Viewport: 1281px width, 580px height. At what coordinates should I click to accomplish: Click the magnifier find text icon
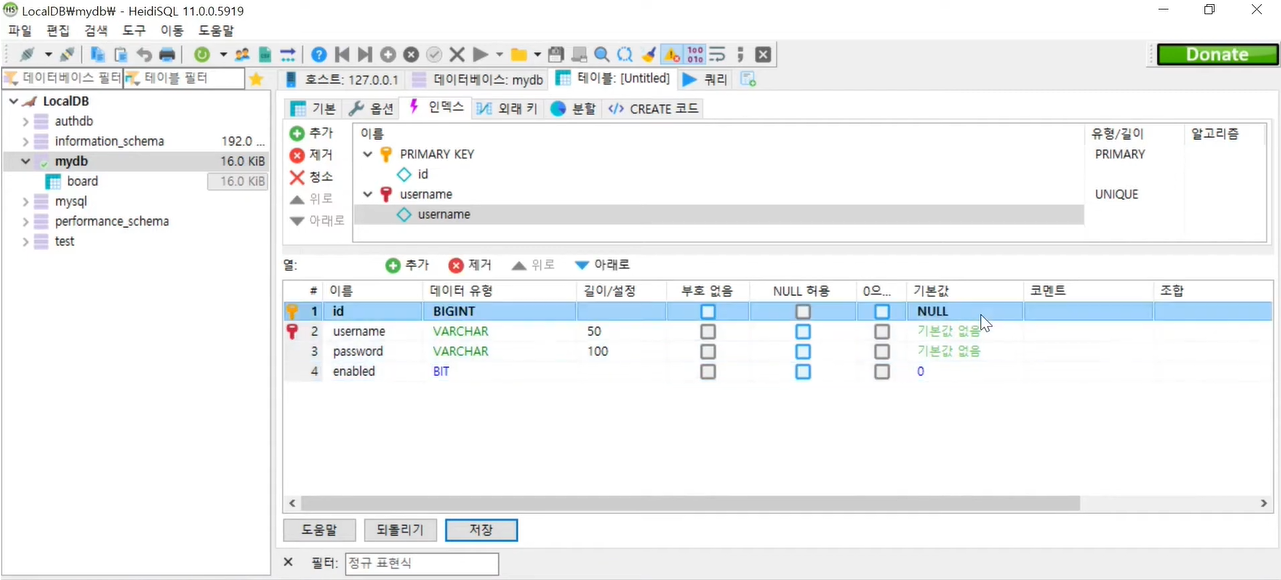click(602, 54)
